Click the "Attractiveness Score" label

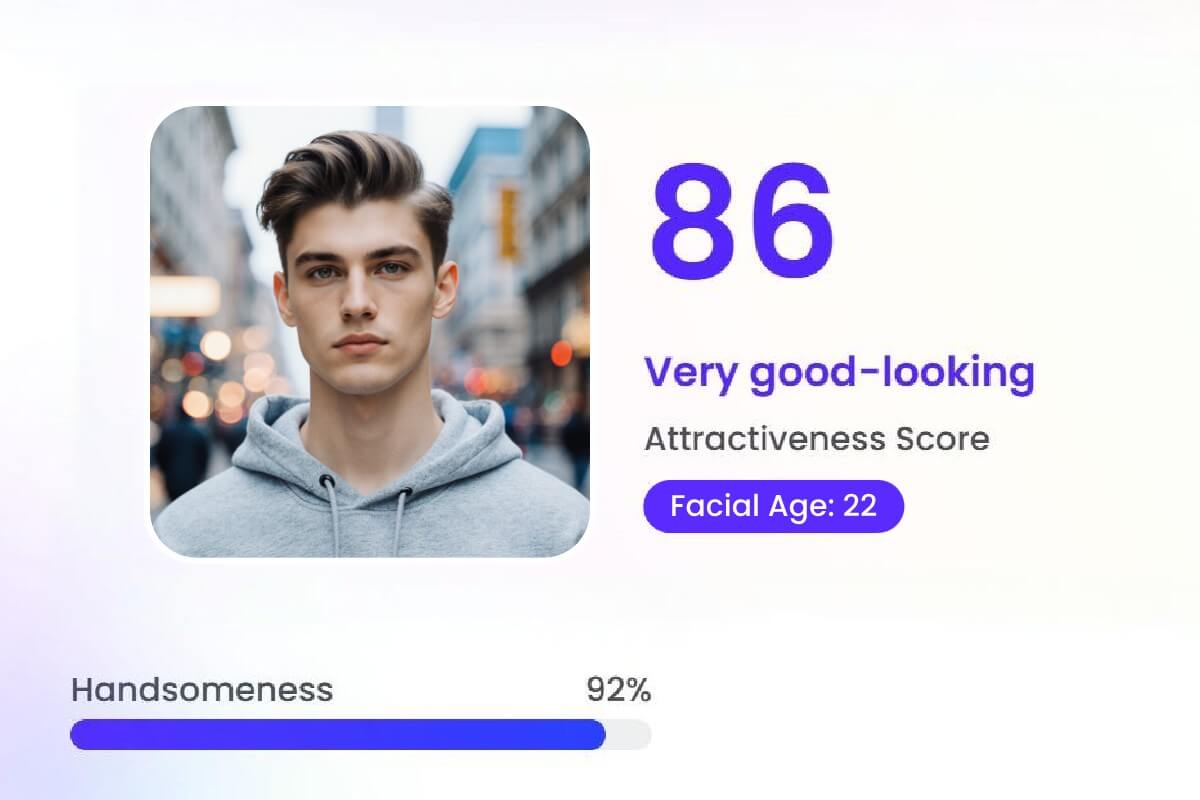pyautogui.click(x=816, y=438)
